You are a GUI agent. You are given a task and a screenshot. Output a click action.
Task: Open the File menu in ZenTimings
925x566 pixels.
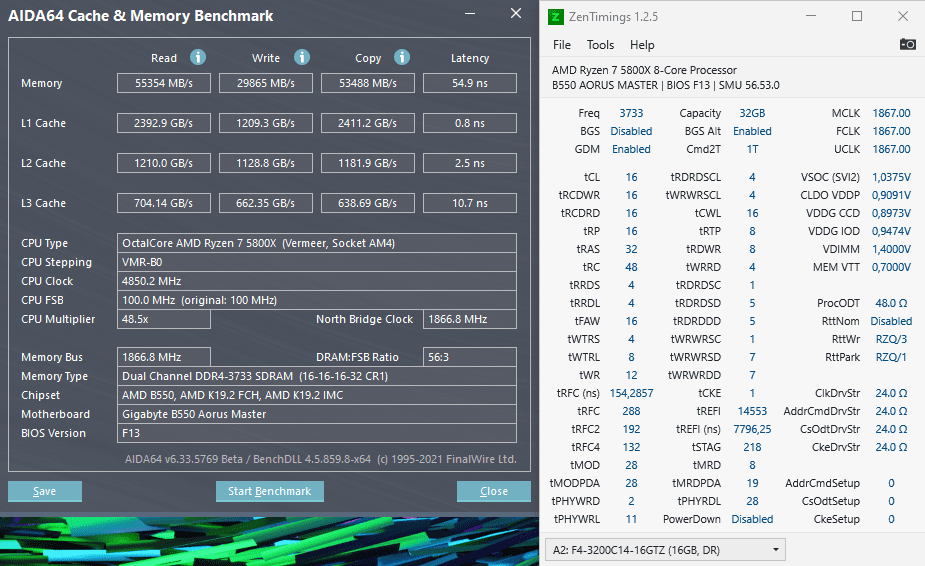[562, 45]
